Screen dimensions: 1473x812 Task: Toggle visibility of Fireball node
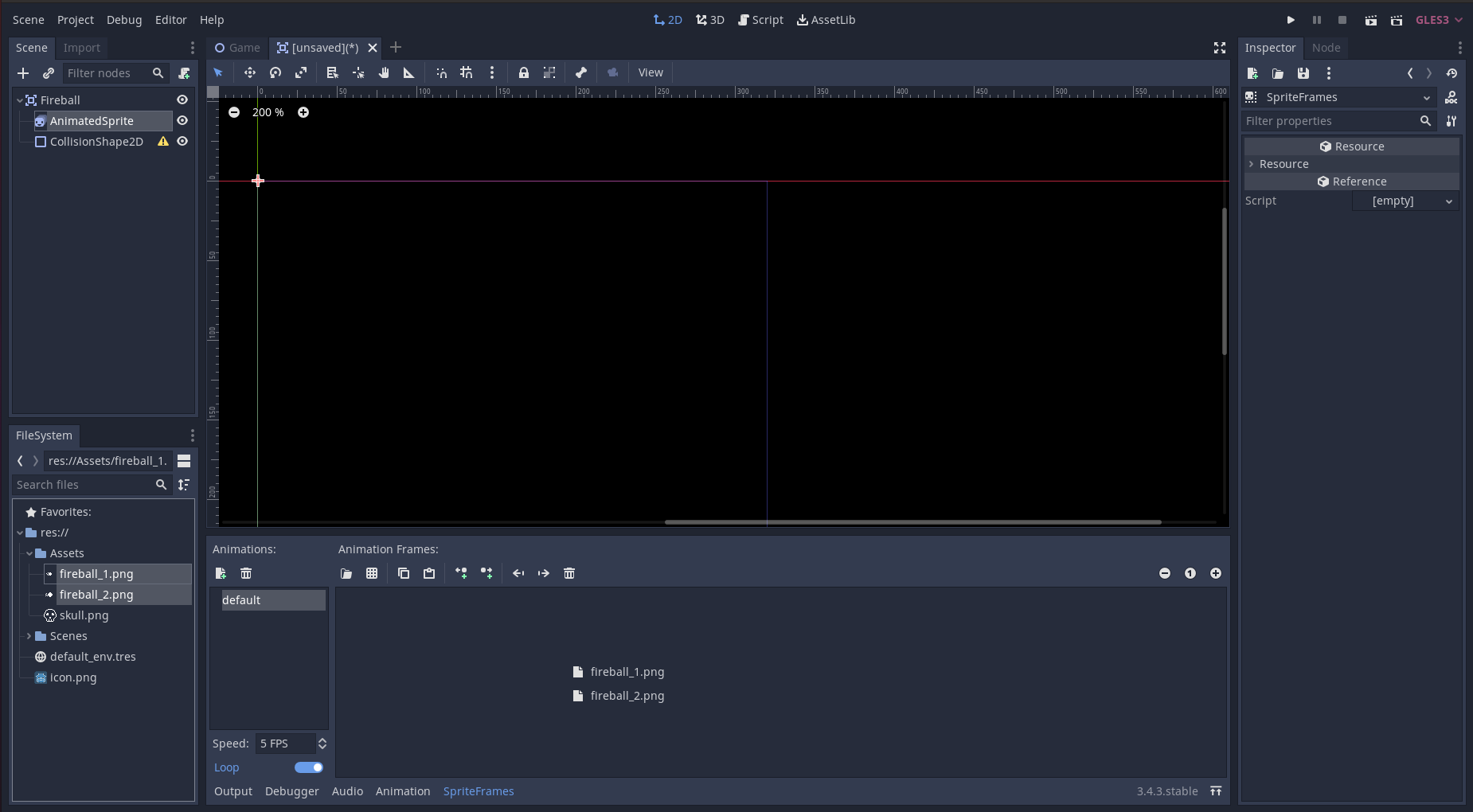point(182,100)
